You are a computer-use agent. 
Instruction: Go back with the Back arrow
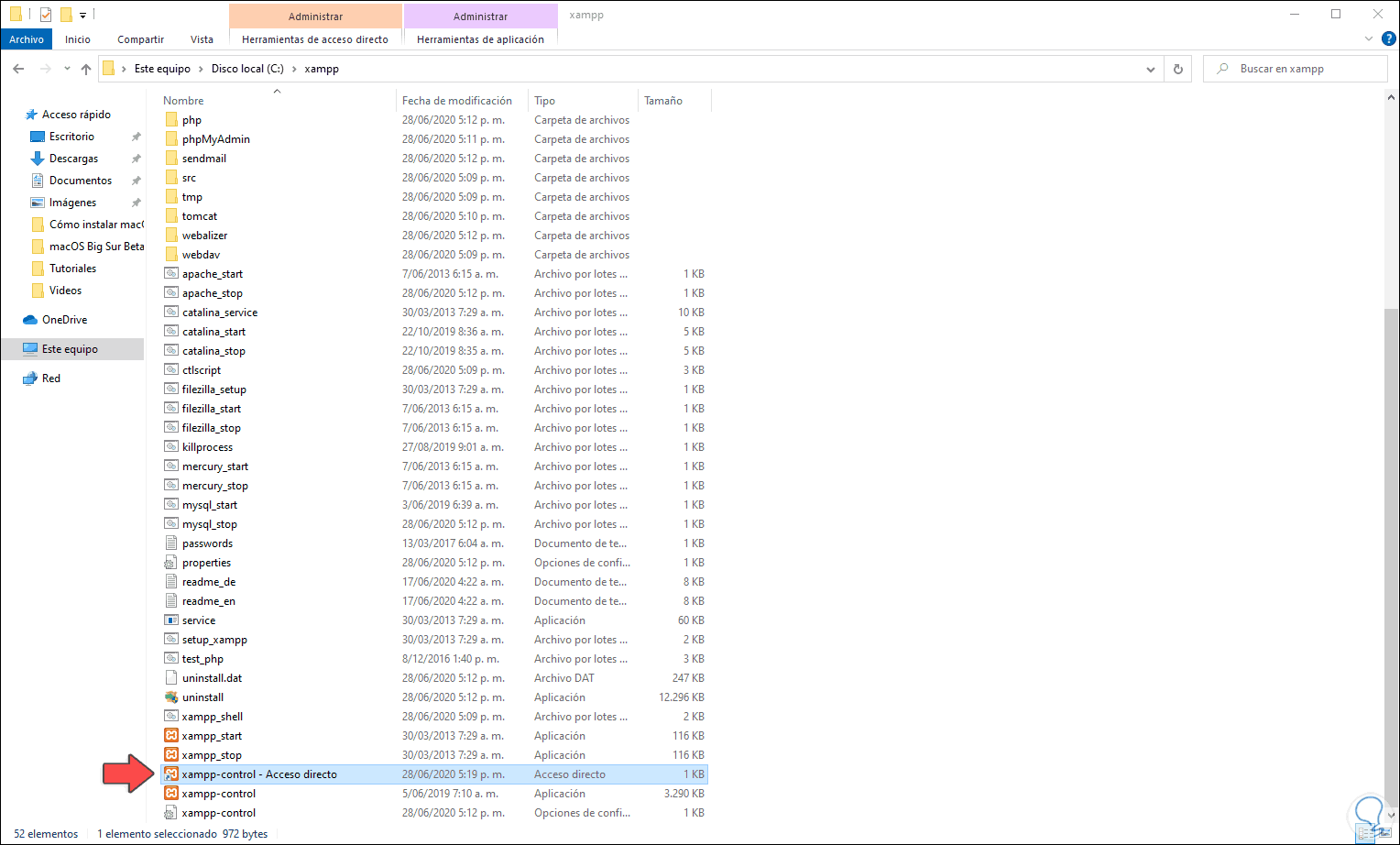pos(18,69)
